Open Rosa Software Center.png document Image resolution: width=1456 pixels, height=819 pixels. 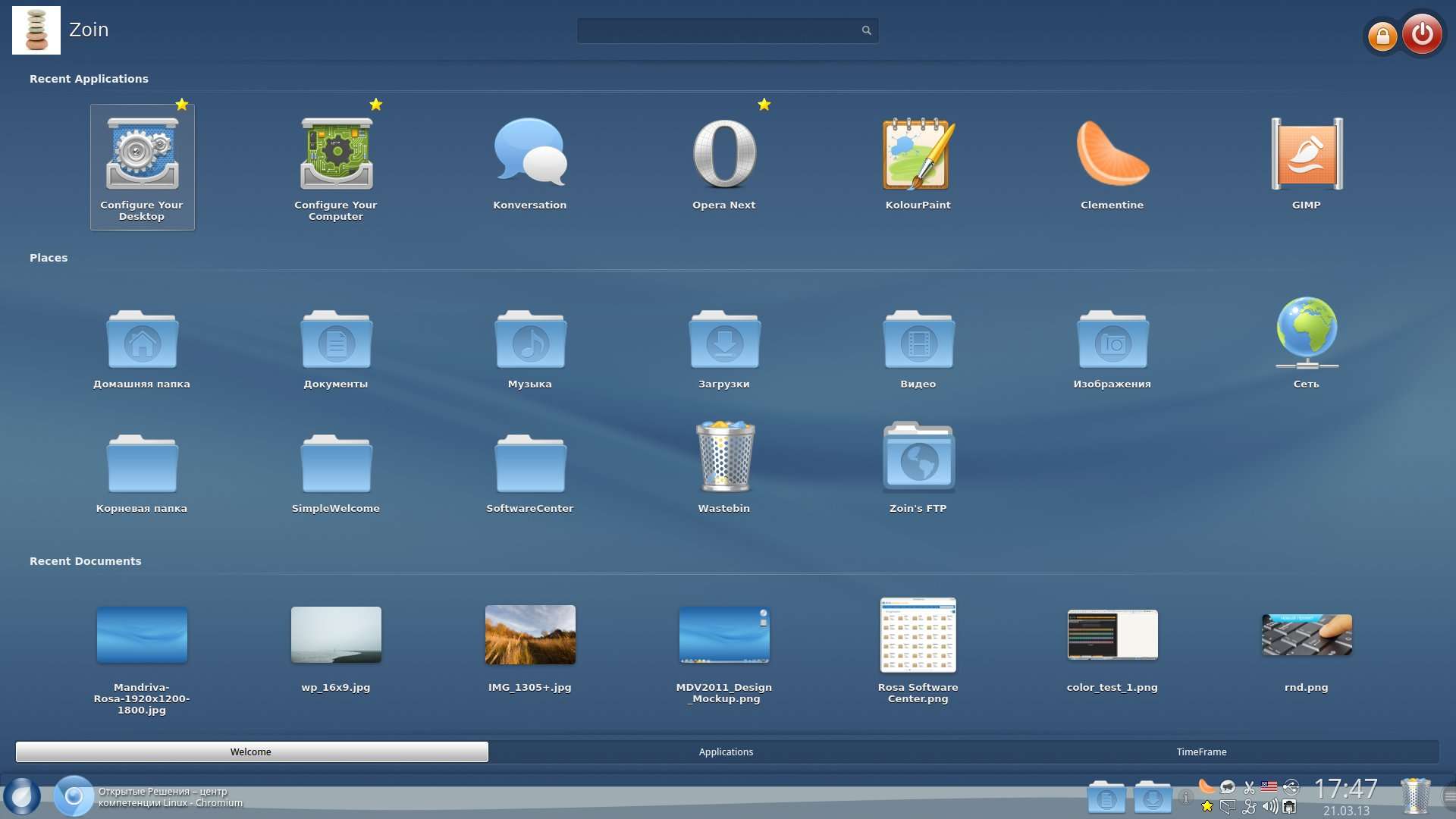pyautogui.click(x=918, y=652)
